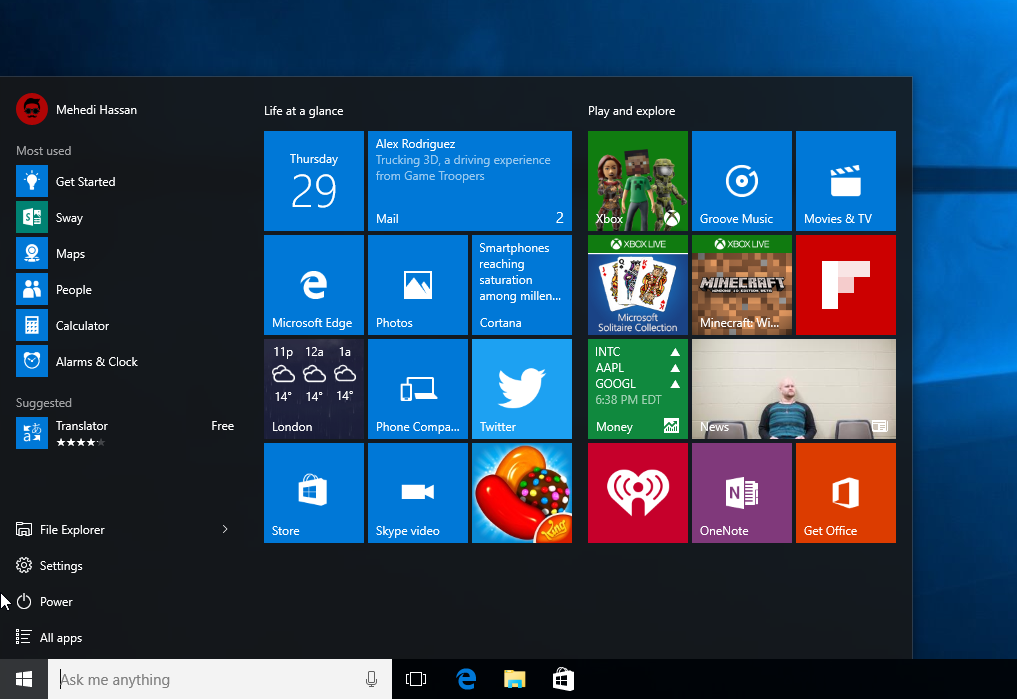1017x699 pixels.
Task: Launch Edge from the taskbar
Action: 466,679
